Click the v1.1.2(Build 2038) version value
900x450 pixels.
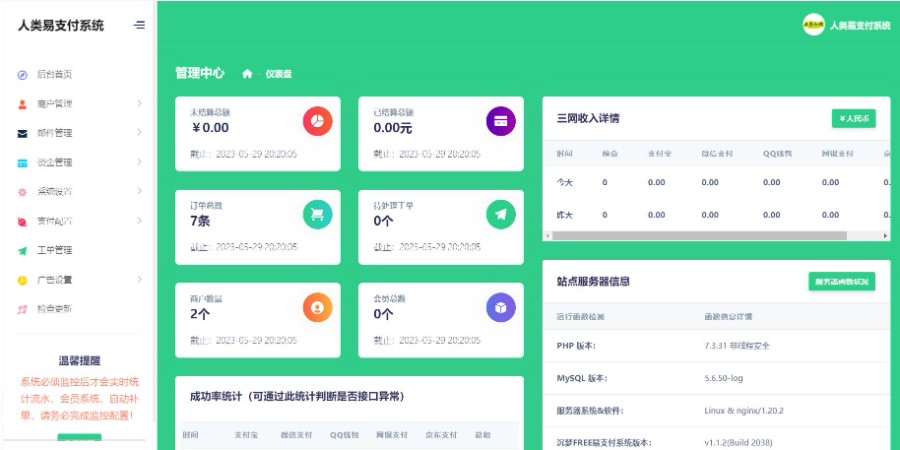coord(738,443)
